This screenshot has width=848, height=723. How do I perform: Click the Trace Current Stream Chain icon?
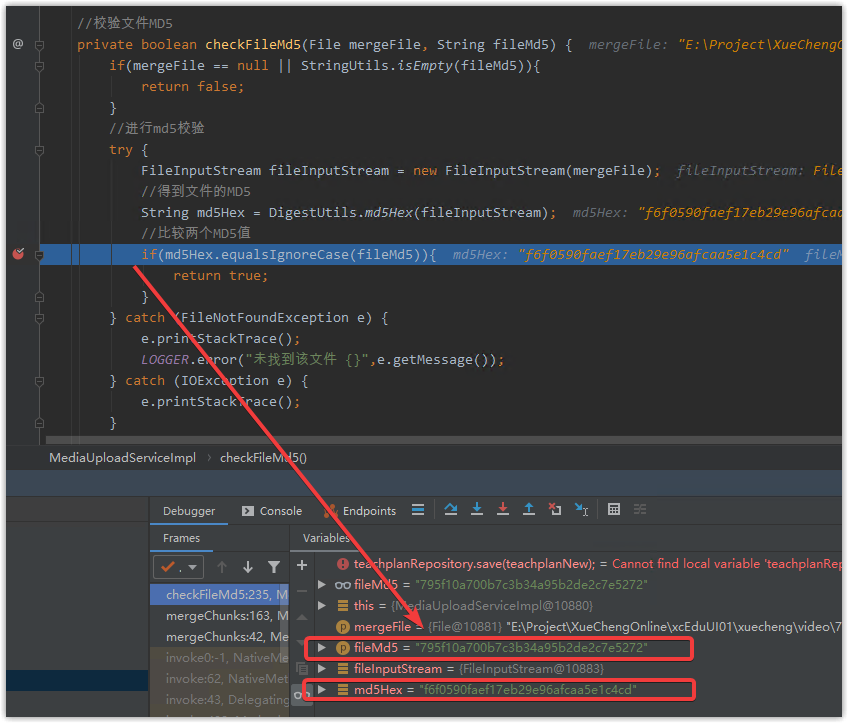[640, 509]
